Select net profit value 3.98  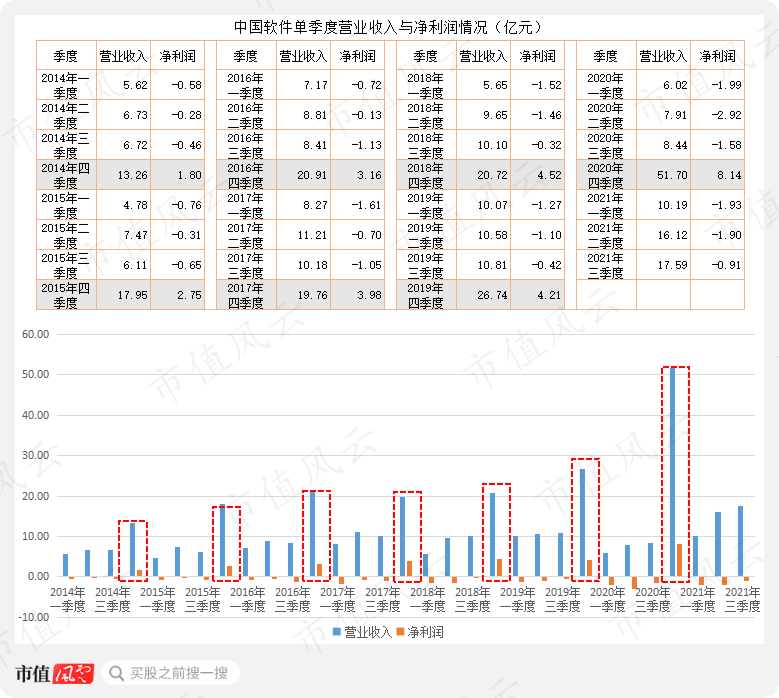[369, 295]
